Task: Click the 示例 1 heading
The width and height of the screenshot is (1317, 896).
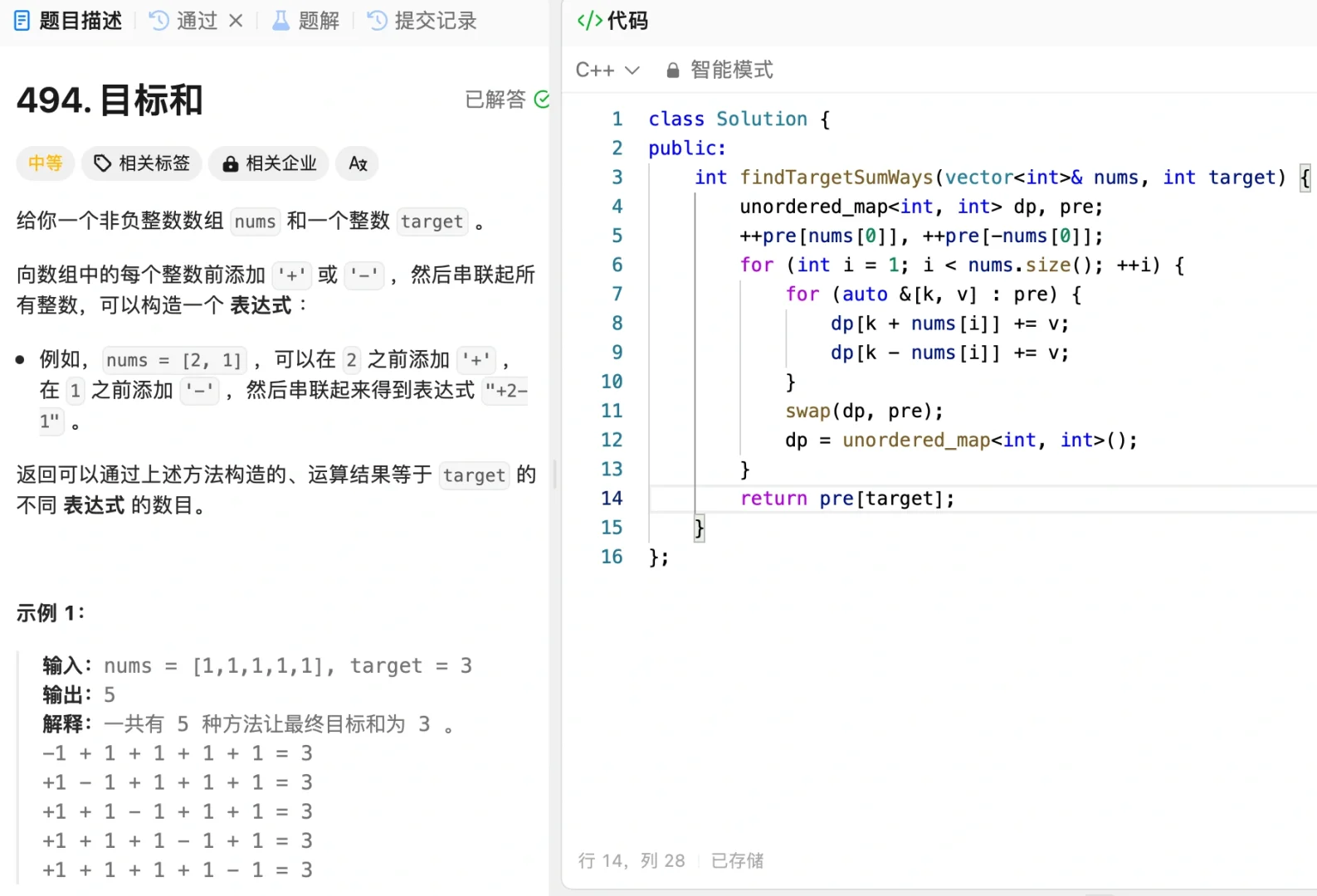Action: pos(51,613)
